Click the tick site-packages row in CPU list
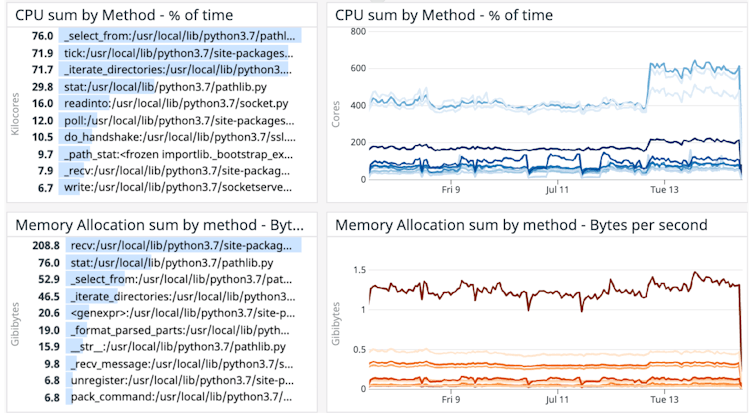The image size is (753, 413). 176,52
